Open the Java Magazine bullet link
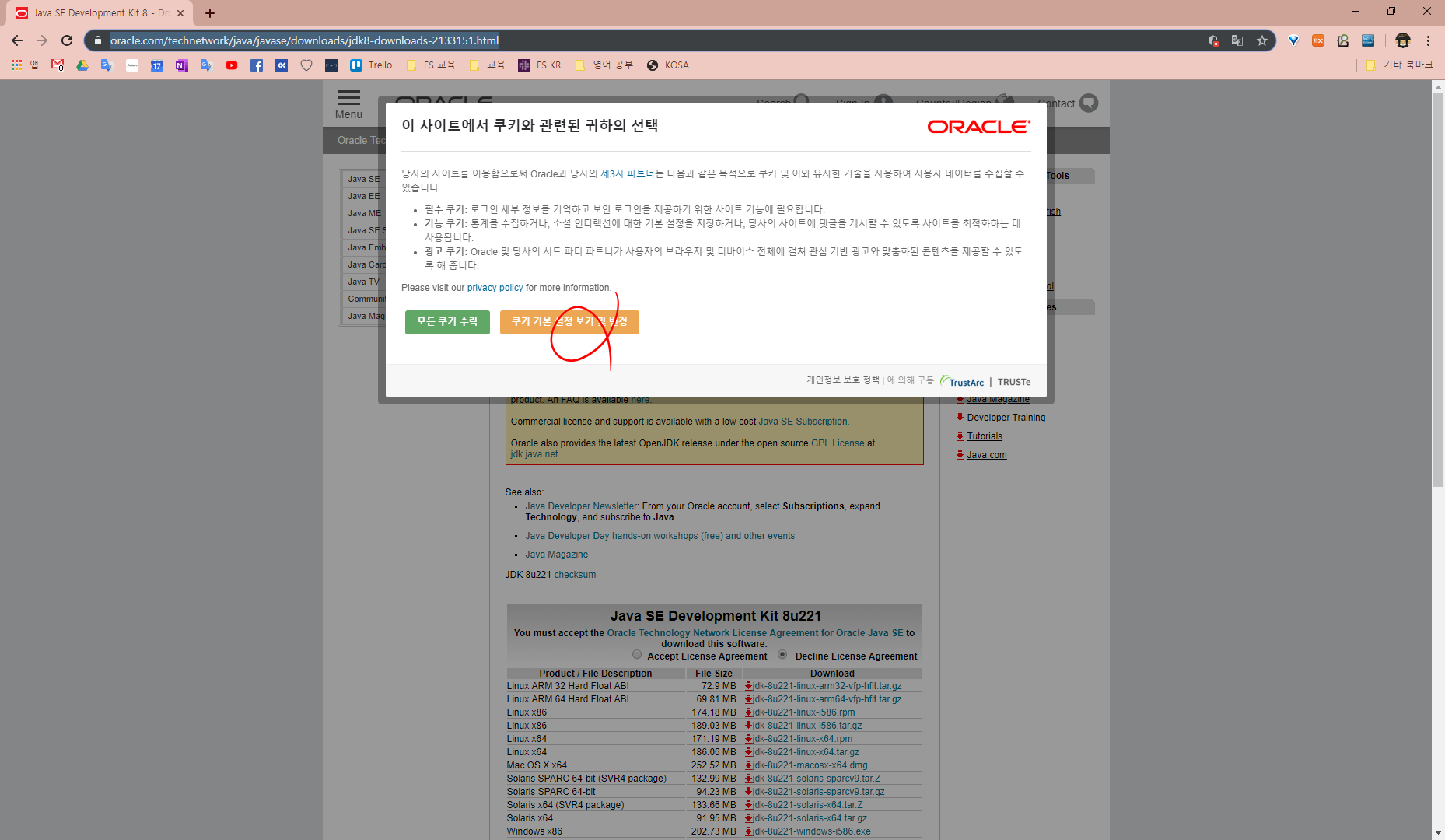 pyautogui.click(x=556, y=555)
